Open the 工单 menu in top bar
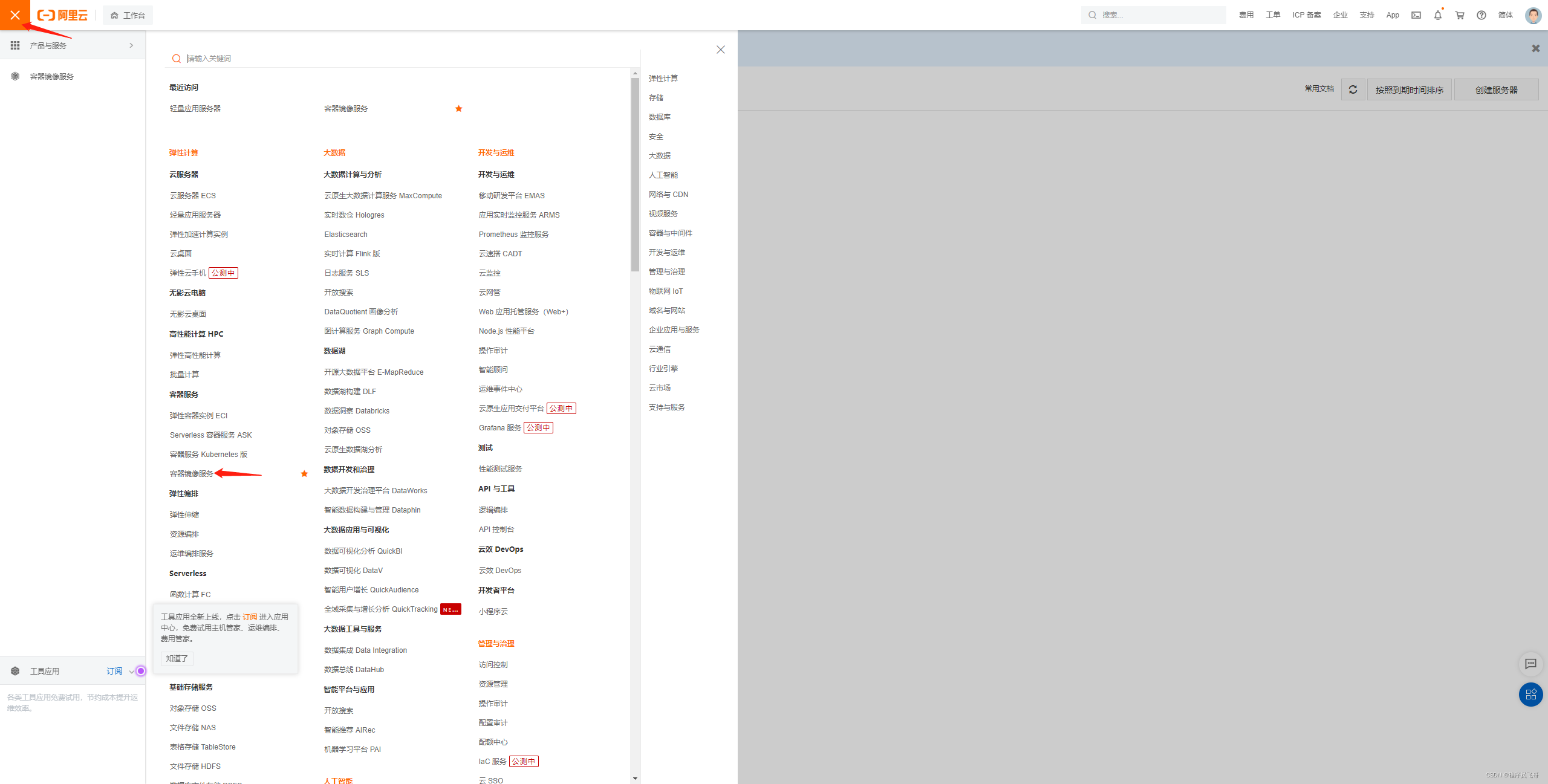Viewport: 1548px width, 784px height. coord(1273,15)
